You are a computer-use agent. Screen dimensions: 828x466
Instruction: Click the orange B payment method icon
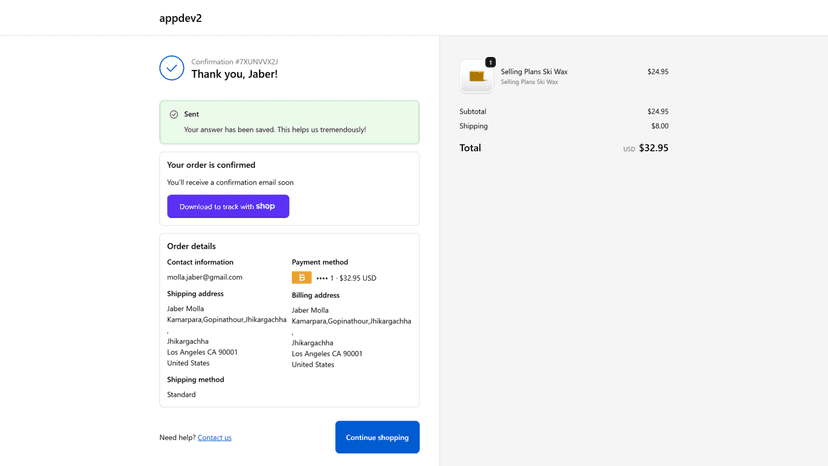(302, 277)
